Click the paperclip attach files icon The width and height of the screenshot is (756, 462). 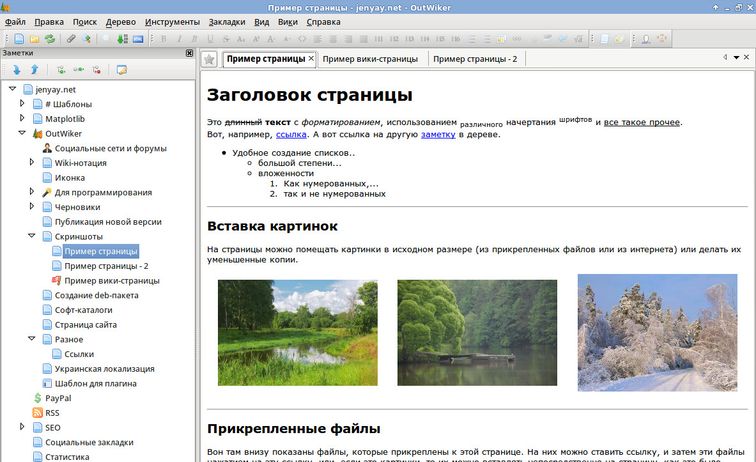point(71,39)
